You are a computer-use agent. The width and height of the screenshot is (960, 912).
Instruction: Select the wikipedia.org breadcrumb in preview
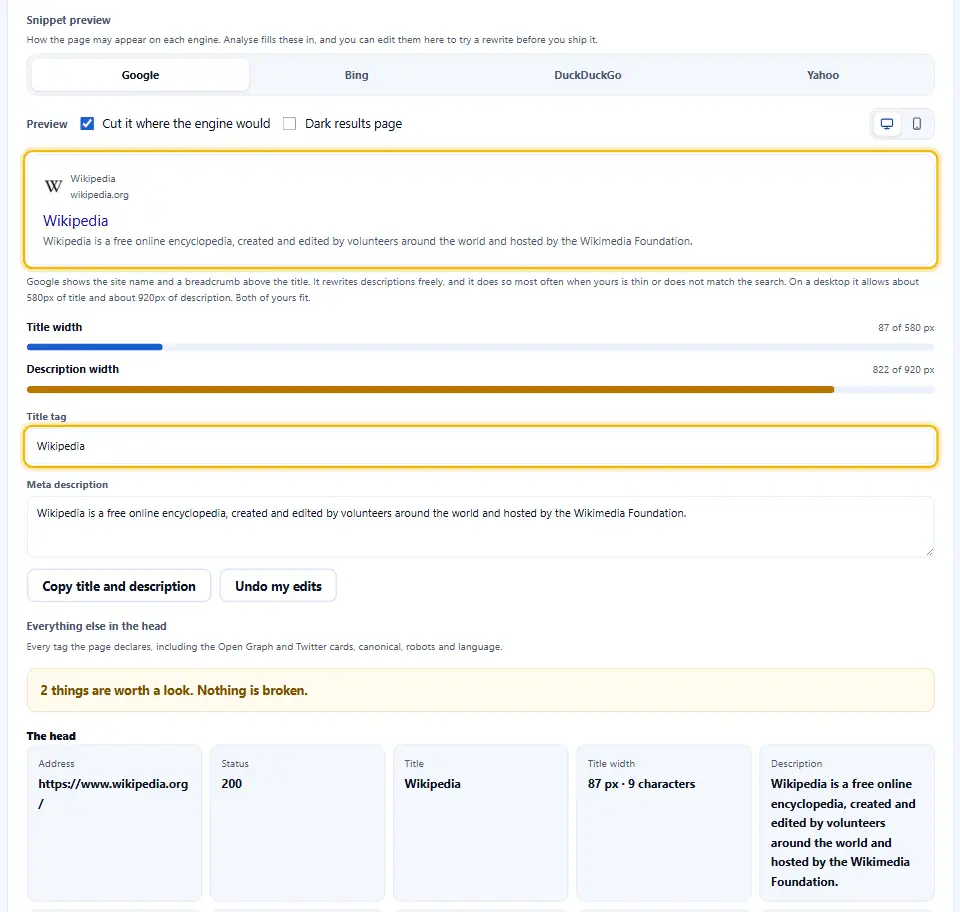tap(99, 195)
